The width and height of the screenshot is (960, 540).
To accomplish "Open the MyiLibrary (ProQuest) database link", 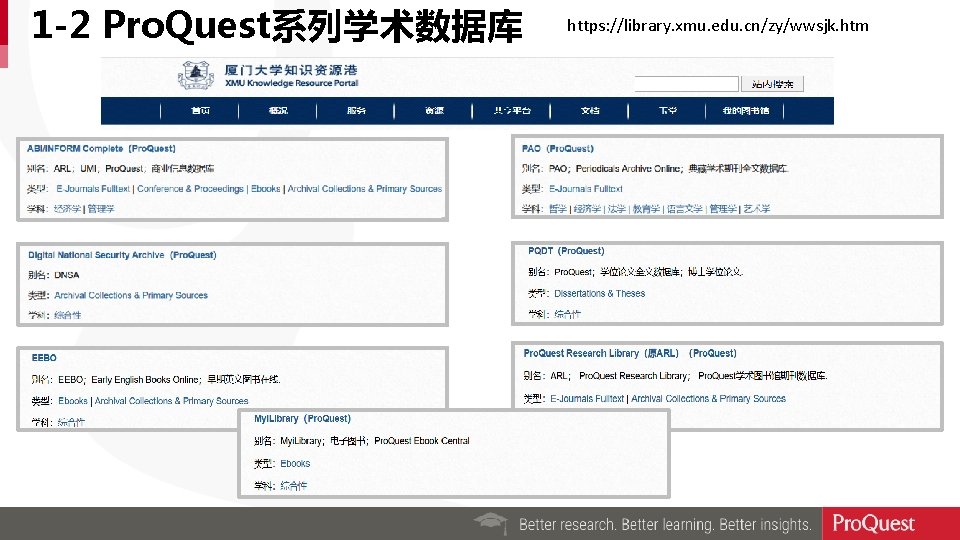I will point(302,419).
